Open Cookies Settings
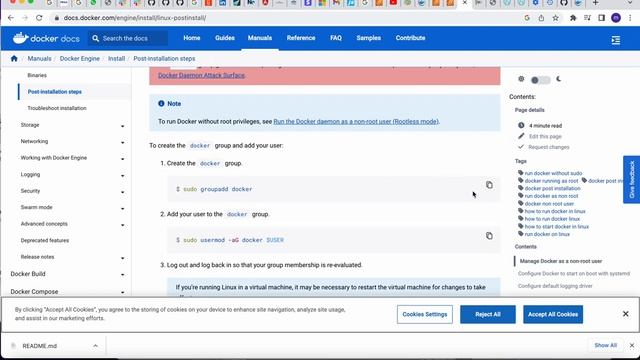 tap(425, 314)
